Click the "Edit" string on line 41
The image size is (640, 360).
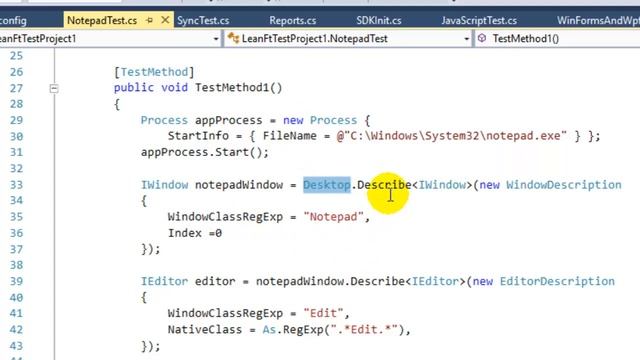point(323,313)
